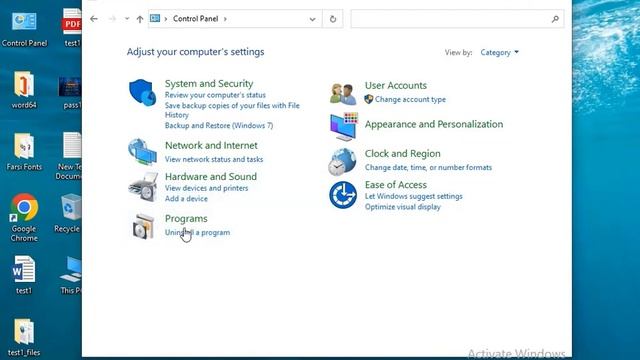The width and height of the screenshot is (640, 360).
Task: Select the Farsi Fonts folder on desktop
Action: click(x=24, y=152)
